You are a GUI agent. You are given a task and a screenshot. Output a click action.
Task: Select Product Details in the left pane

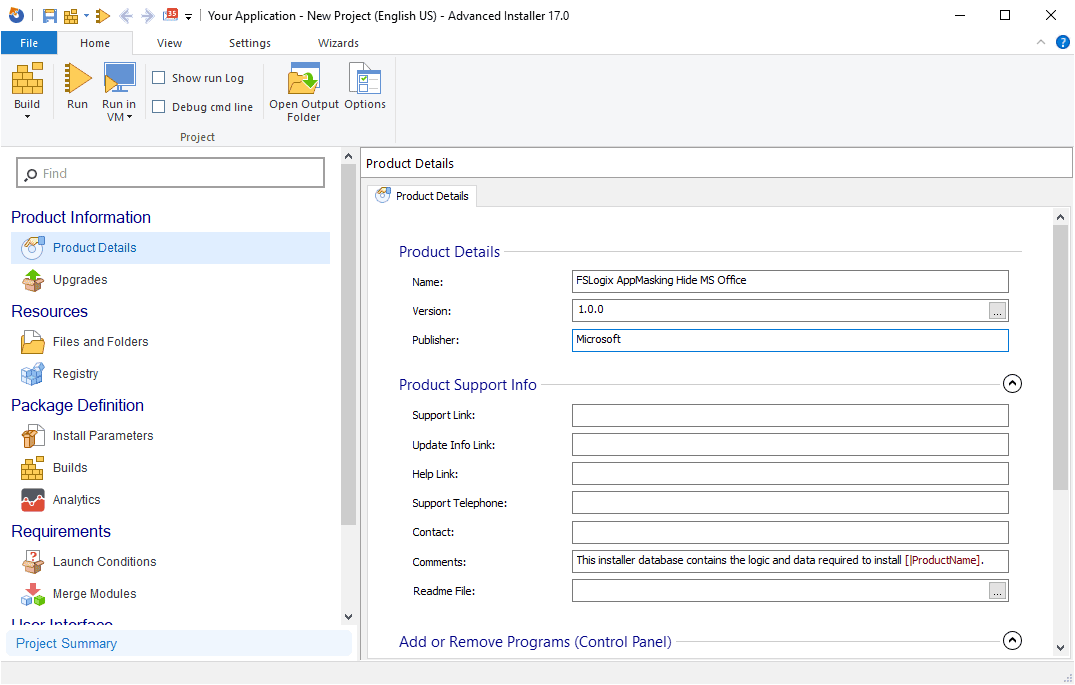pos(170,248)
